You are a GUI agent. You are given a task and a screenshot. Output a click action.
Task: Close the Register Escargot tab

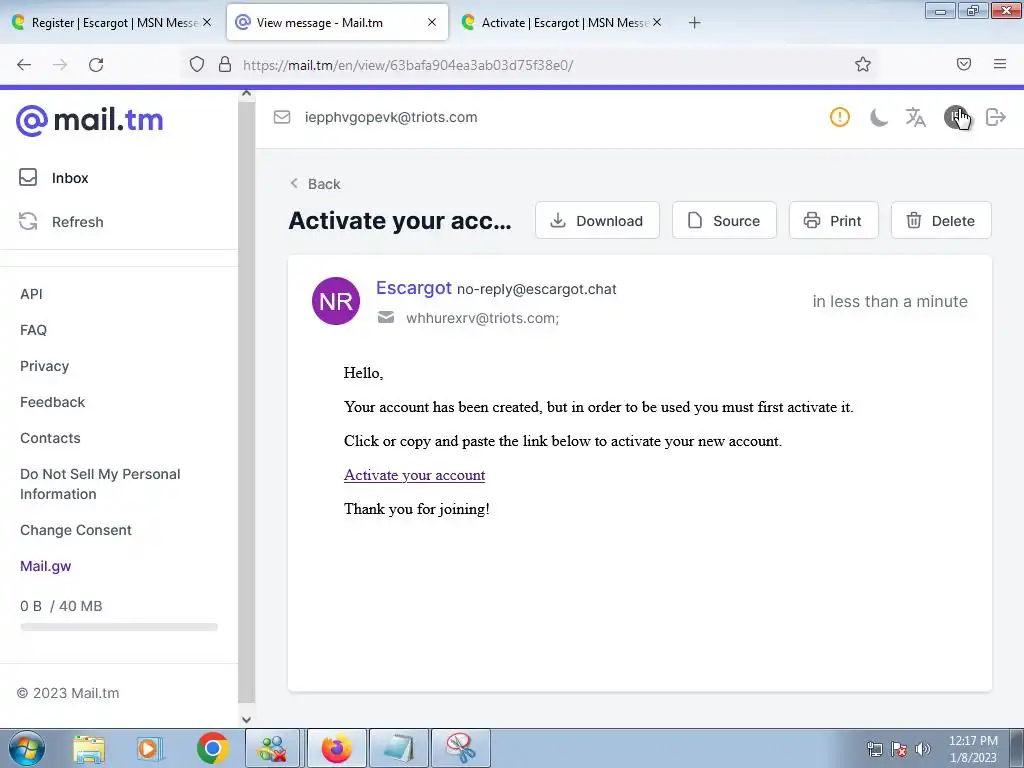tap(206, 22)
